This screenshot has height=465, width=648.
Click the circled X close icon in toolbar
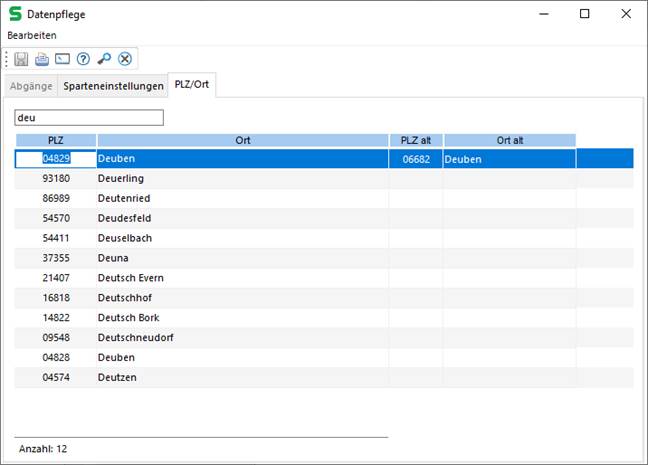click(125, 59)
